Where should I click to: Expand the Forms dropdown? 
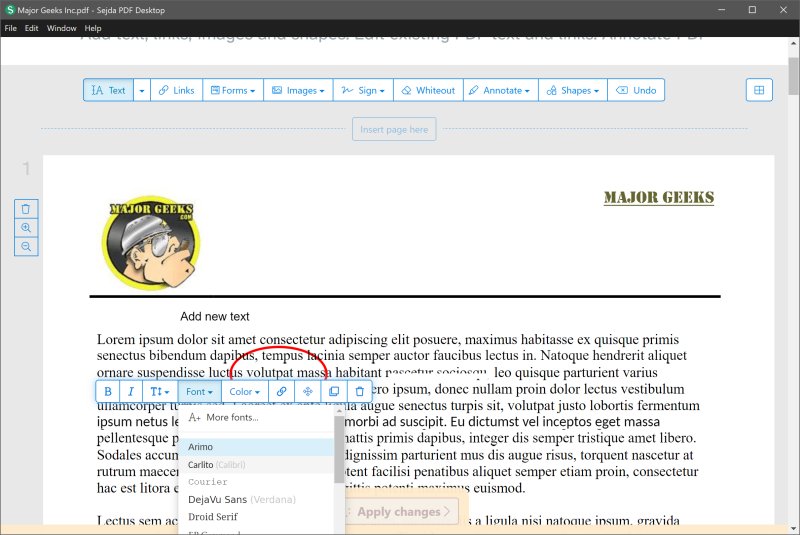233,90
